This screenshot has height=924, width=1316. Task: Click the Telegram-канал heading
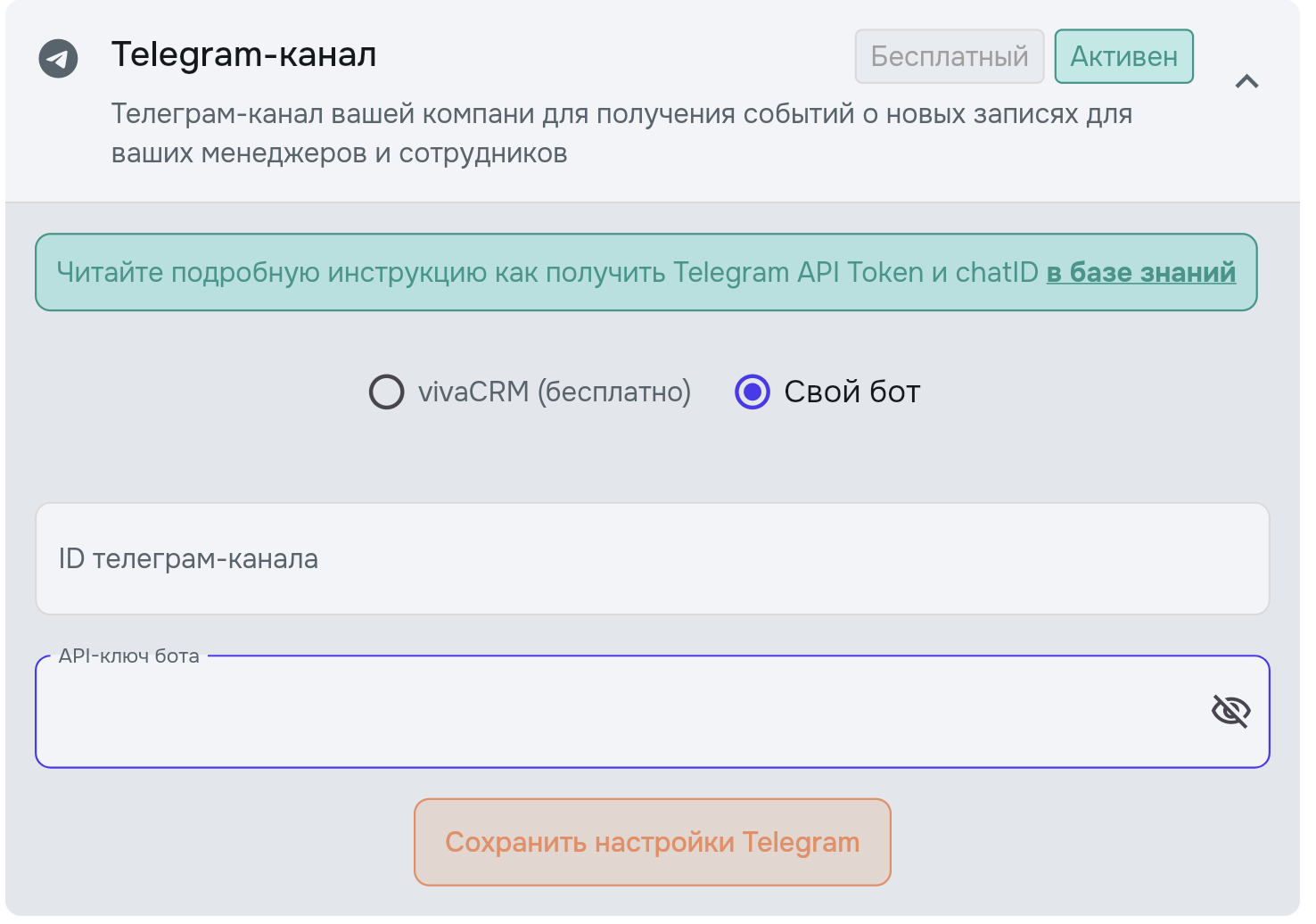click(243, 55)
